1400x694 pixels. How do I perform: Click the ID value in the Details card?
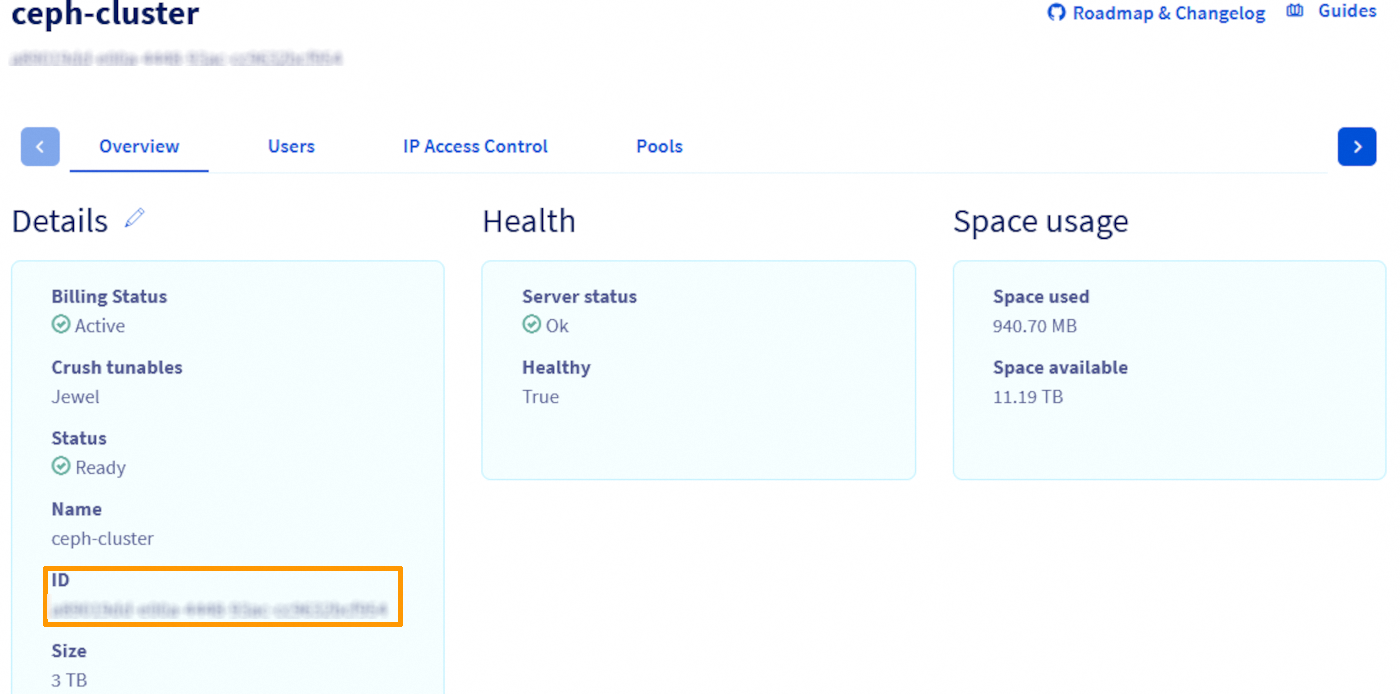point(220,609)
